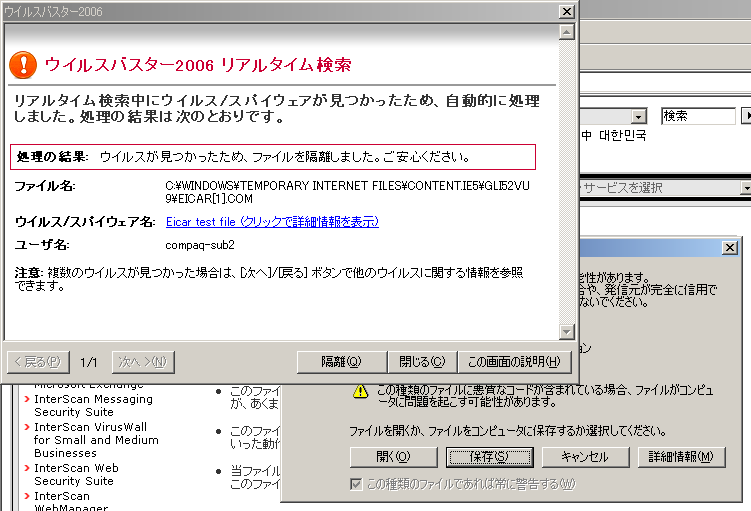The width and height of the screenshot is (751, 511).
Task: Click the 隔離(Q) quarantine button
Action: (341, 362)
